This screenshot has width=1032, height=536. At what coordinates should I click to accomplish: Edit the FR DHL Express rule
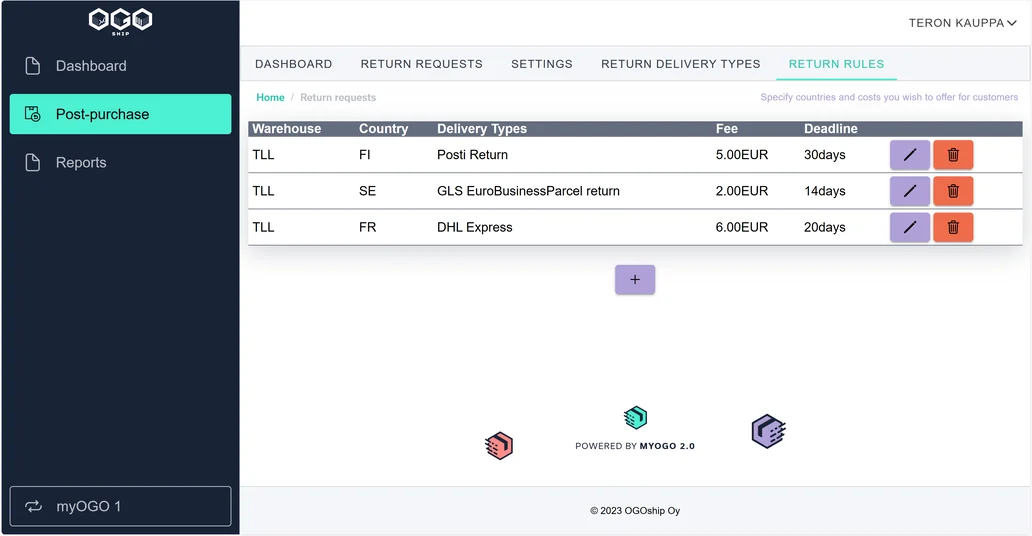(910, 227)
